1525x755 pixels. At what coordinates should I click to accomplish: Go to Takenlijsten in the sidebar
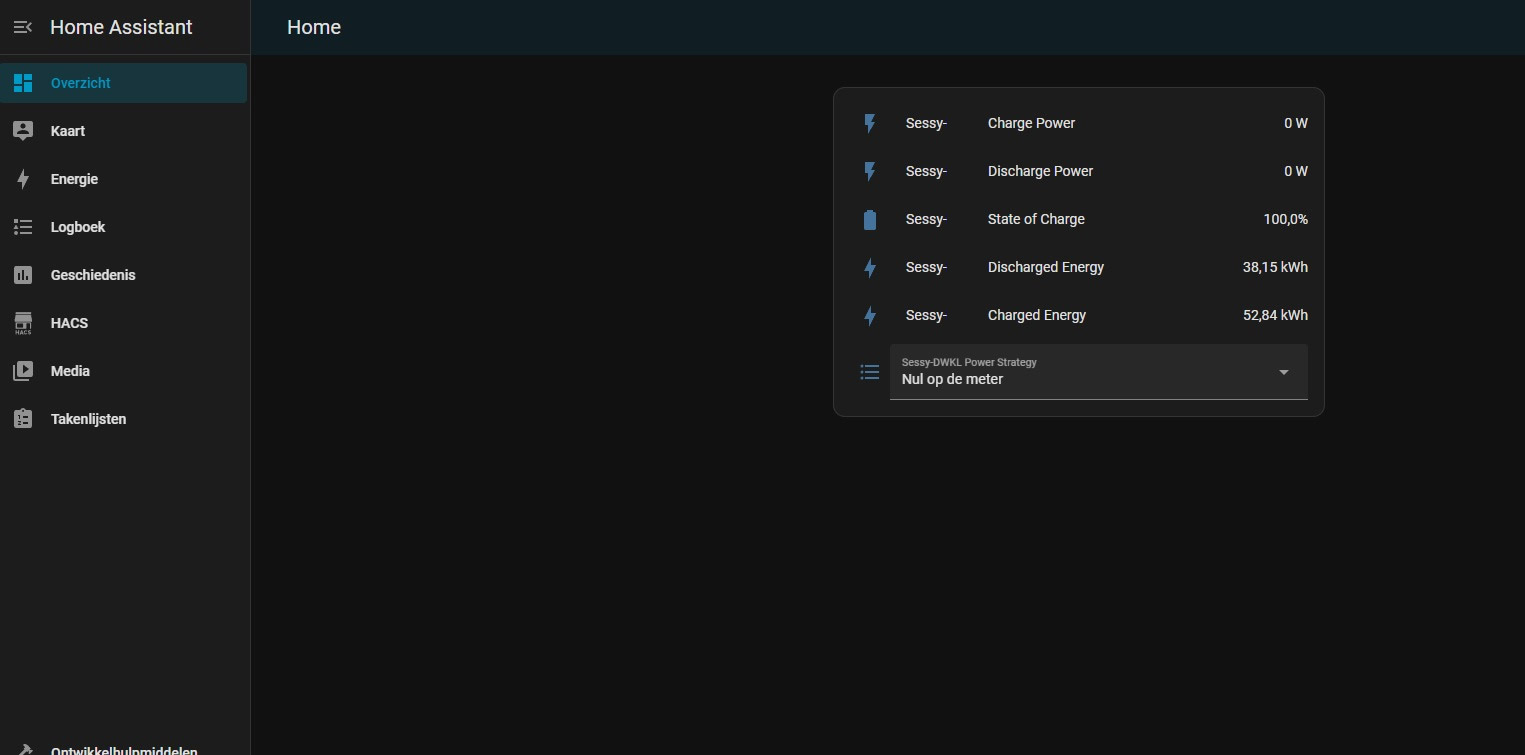[124, 419]
